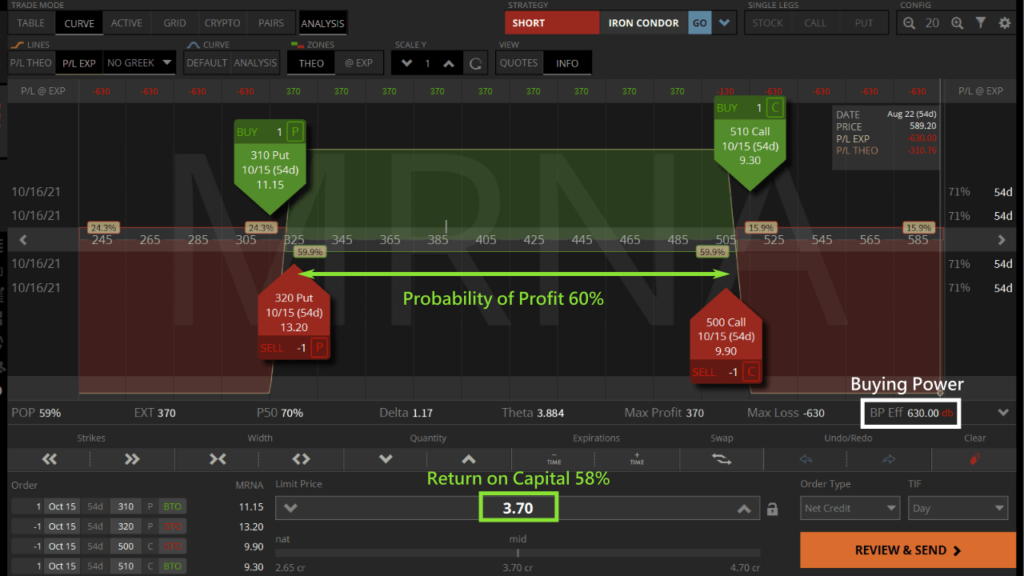This screenshot has height=576, width=1024.
Task: Toggle the limit price lock icon
Action: click(772, 509)
